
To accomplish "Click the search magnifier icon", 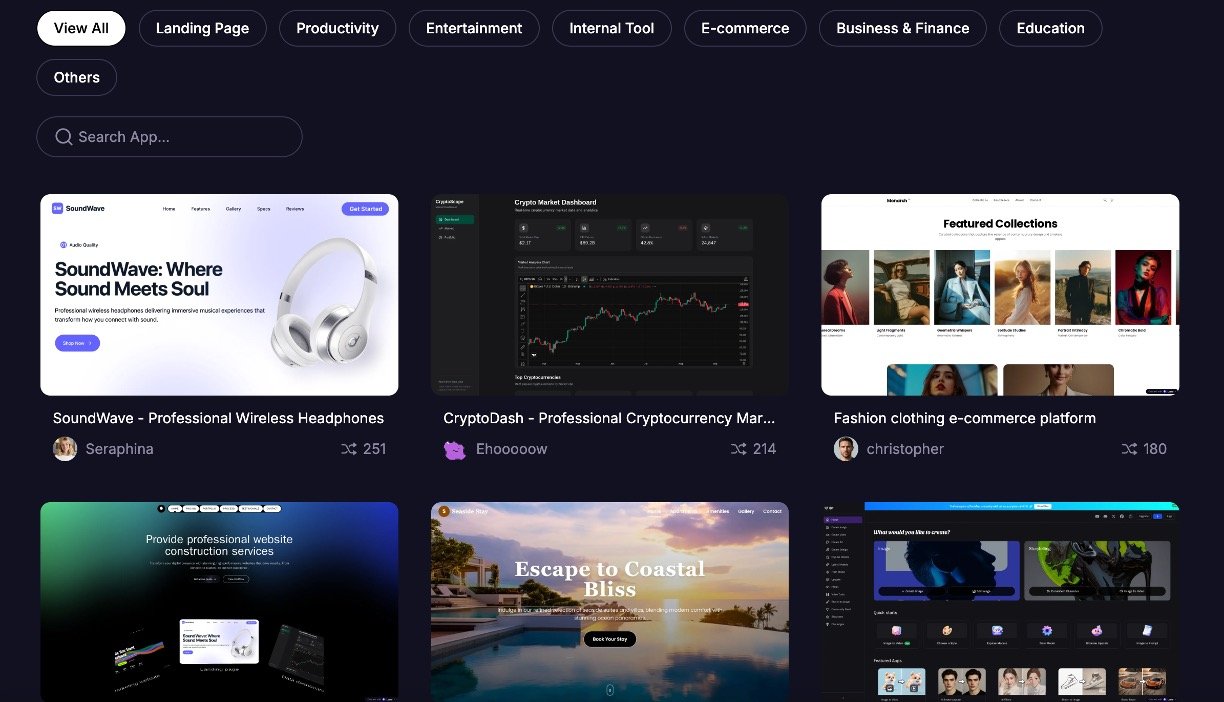I will click(x=64, y=137).
